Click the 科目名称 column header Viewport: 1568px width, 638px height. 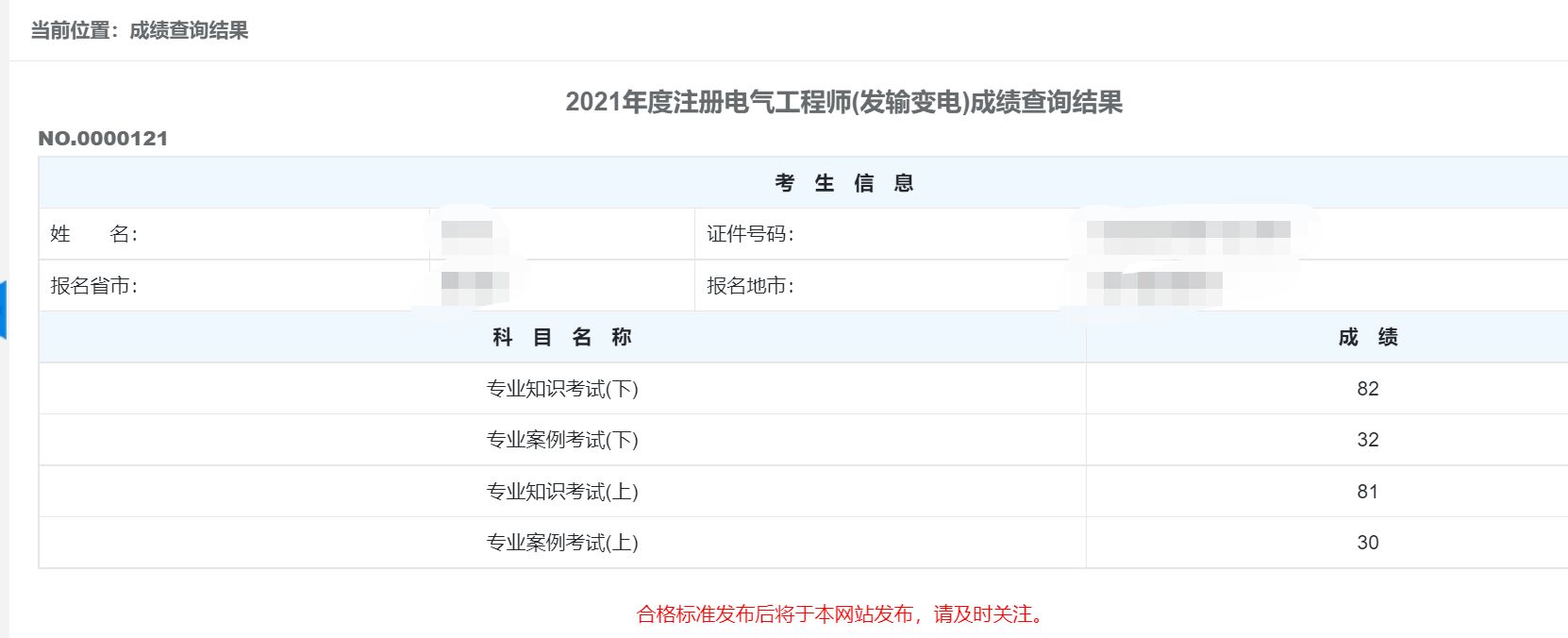coord(562,337)
